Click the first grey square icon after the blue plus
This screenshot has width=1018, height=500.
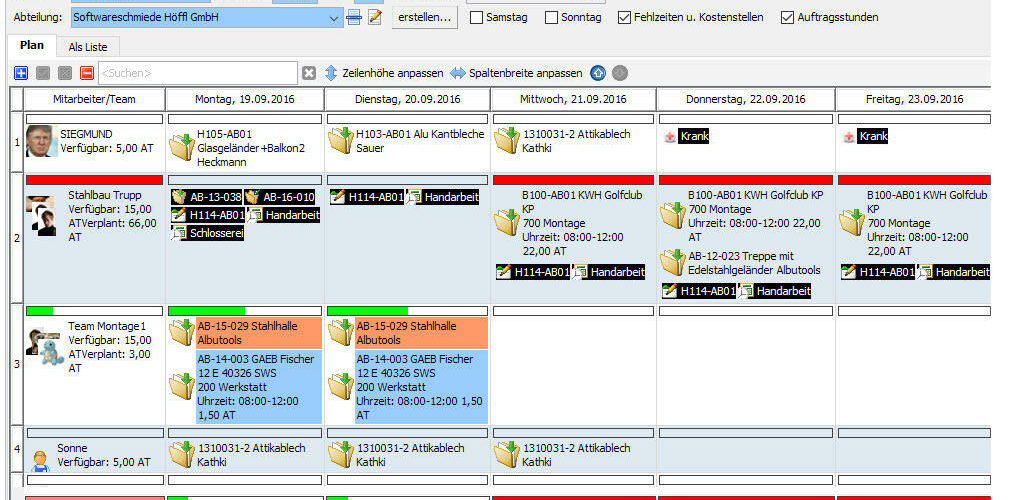click(x=43, y=73)
